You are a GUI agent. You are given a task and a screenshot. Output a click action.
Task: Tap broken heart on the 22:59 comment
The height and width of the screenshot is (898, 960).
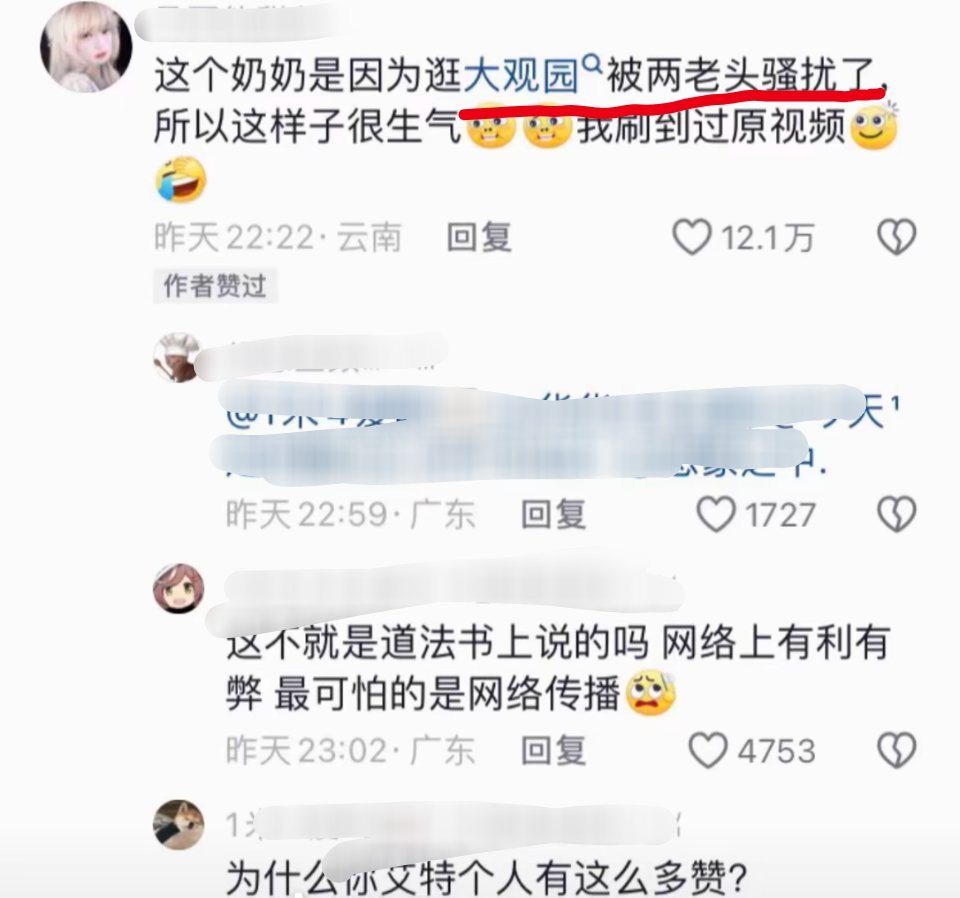click(x=897, y=514)
